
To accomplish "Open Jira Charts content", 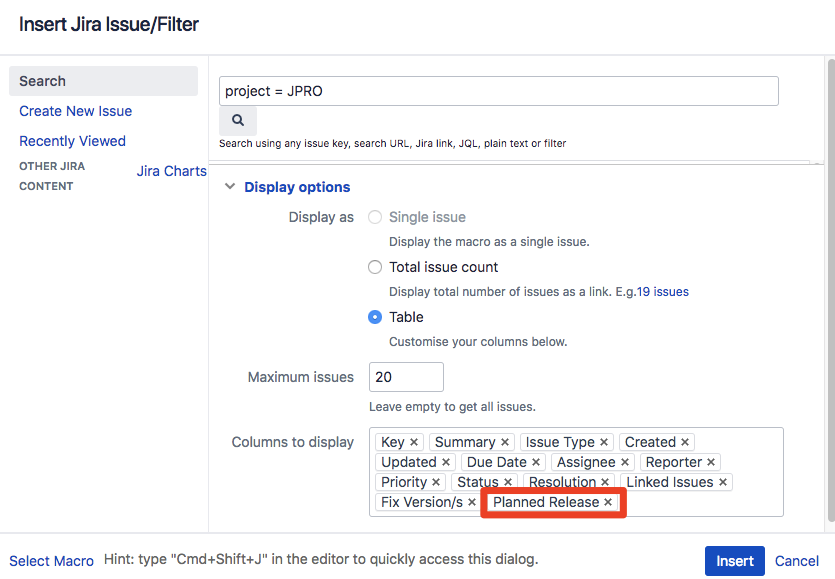I will (x=171, y=171).
